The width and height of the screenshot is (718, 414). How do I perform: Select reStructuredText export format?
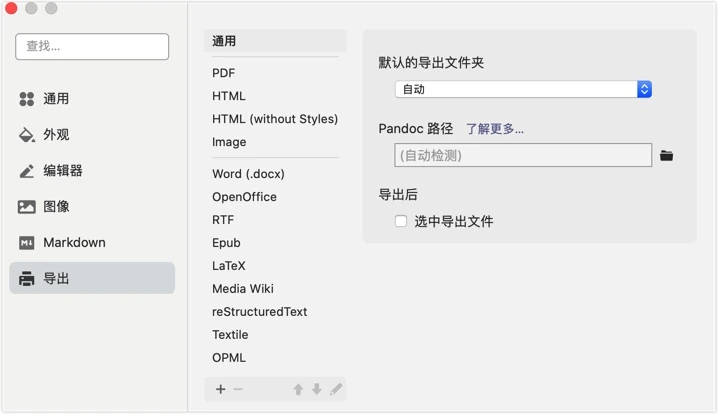point(275,311)
